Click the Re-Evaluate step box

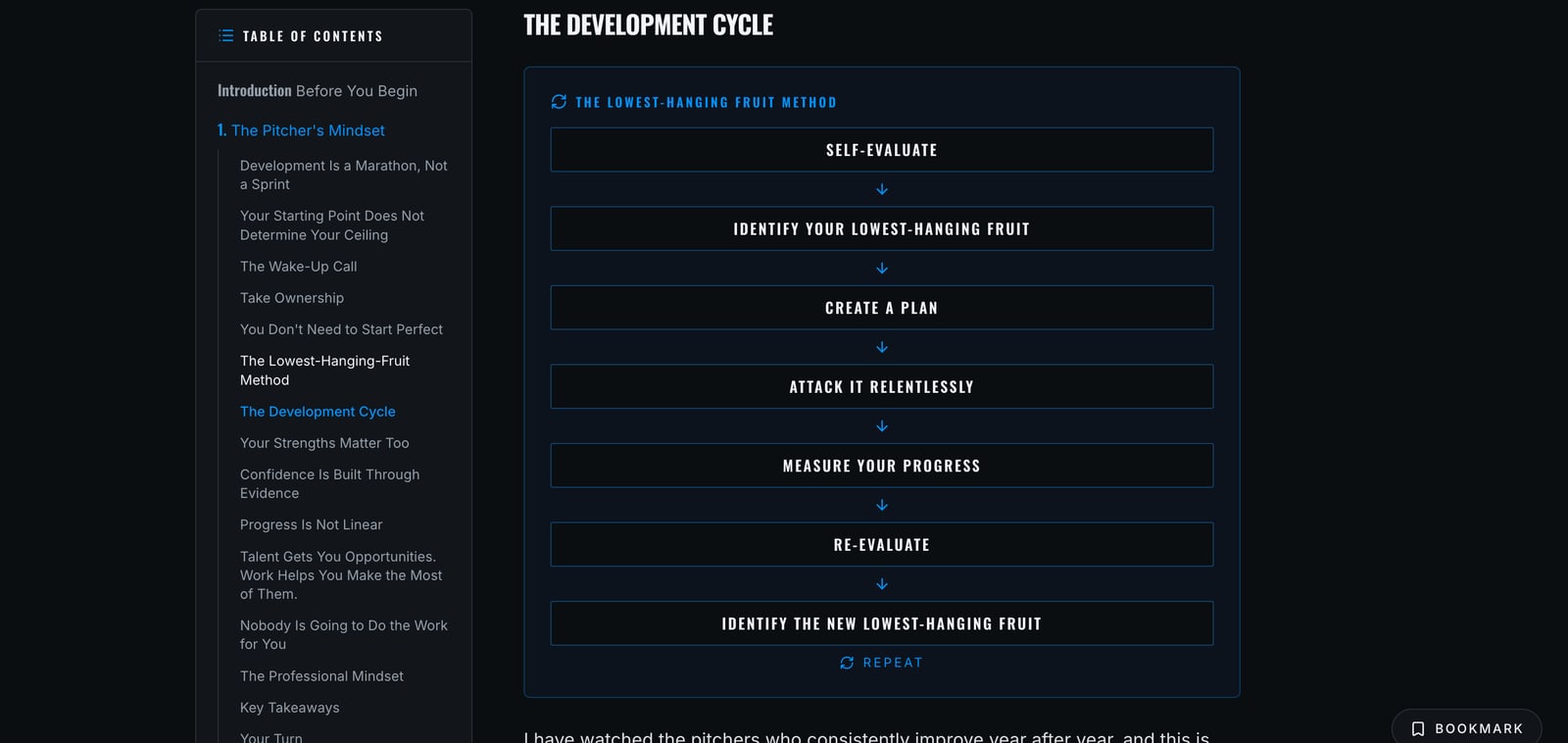click(882, 545)
